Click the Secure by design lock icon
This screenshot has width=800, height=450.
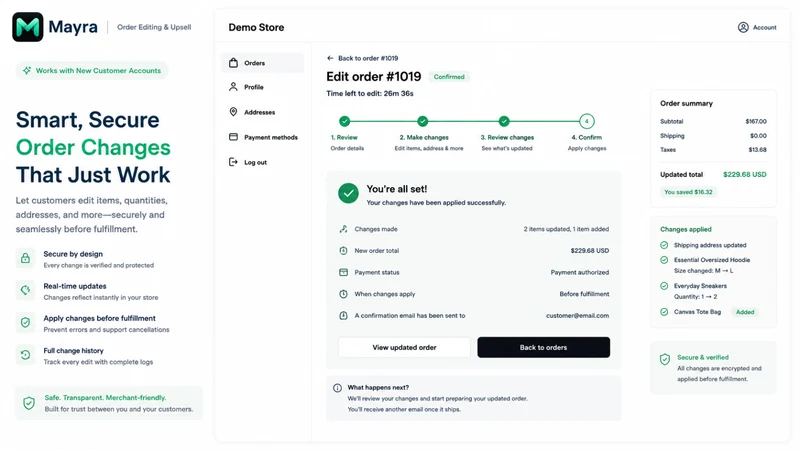[26, 259]
